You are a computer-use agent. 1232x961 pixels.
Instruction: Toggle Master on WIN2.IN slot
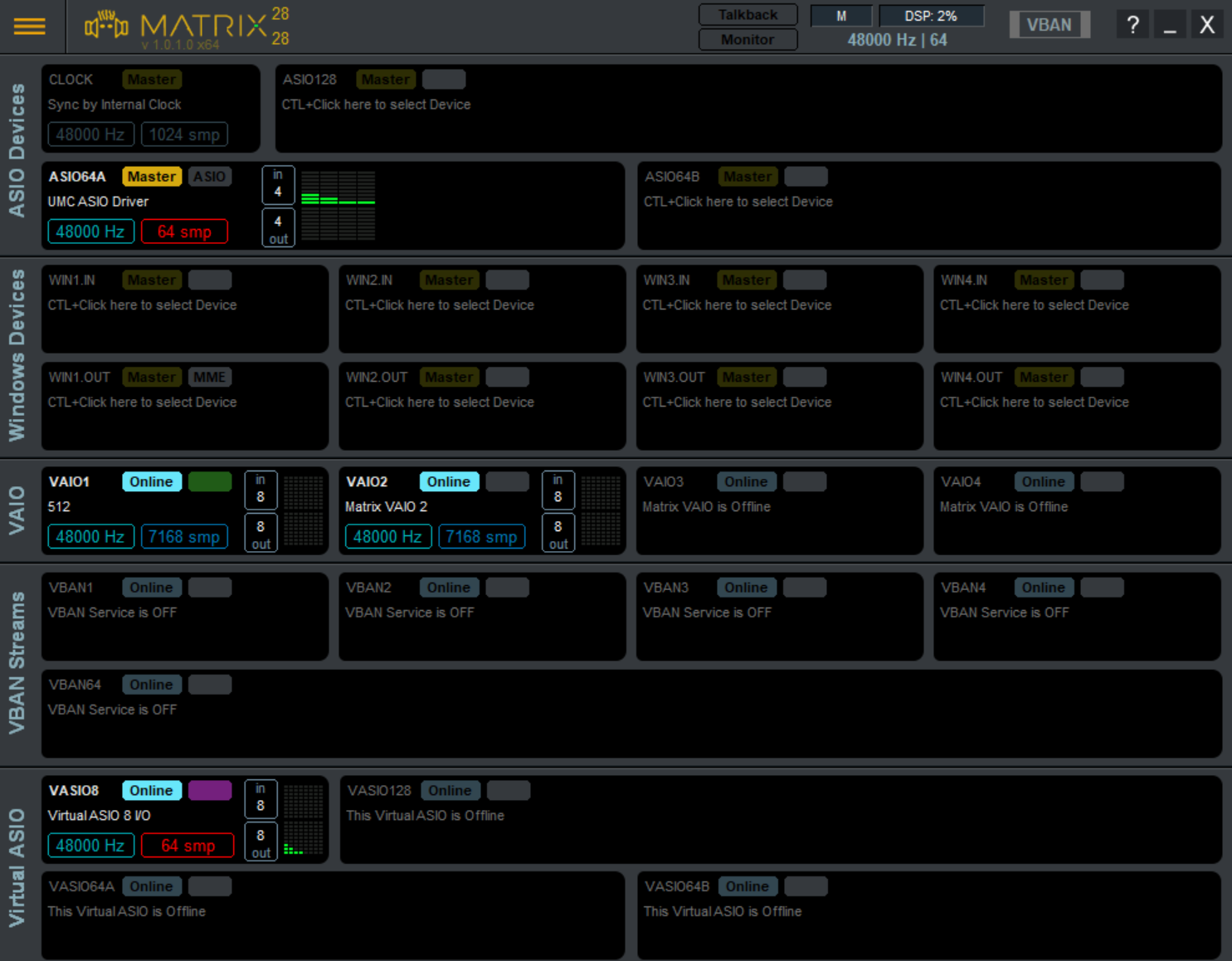tap(449, 280)
